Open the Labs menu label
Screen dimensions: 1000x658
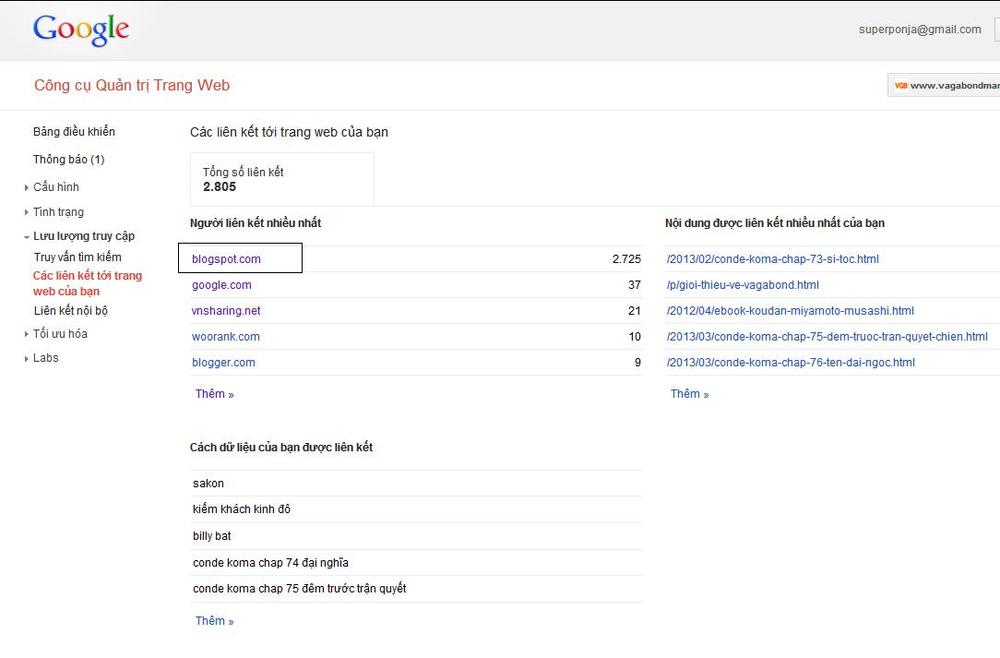[x=46, y=358]
